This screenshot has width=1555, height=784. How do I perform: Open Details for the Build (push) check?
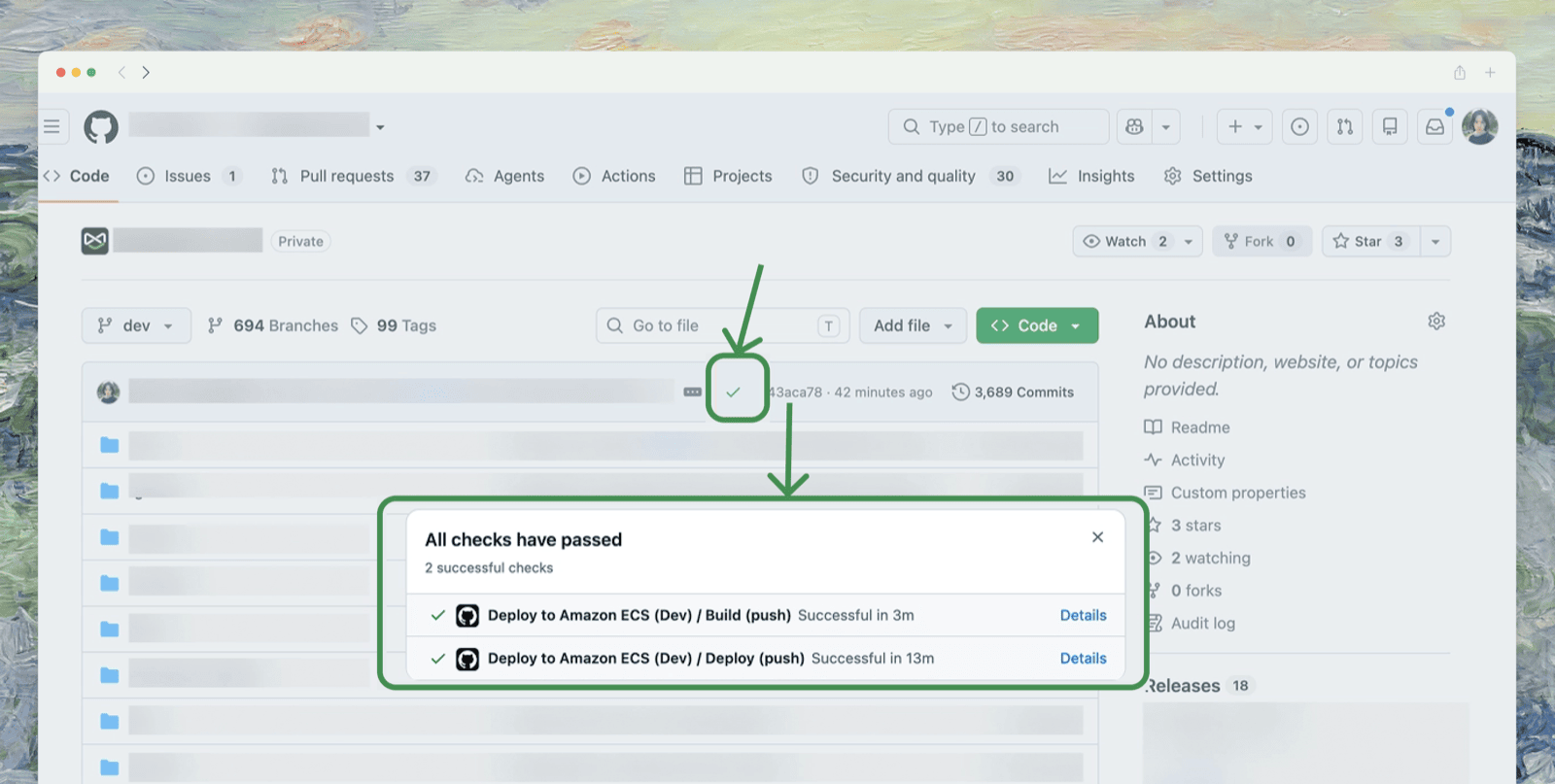coord(1083,615)
